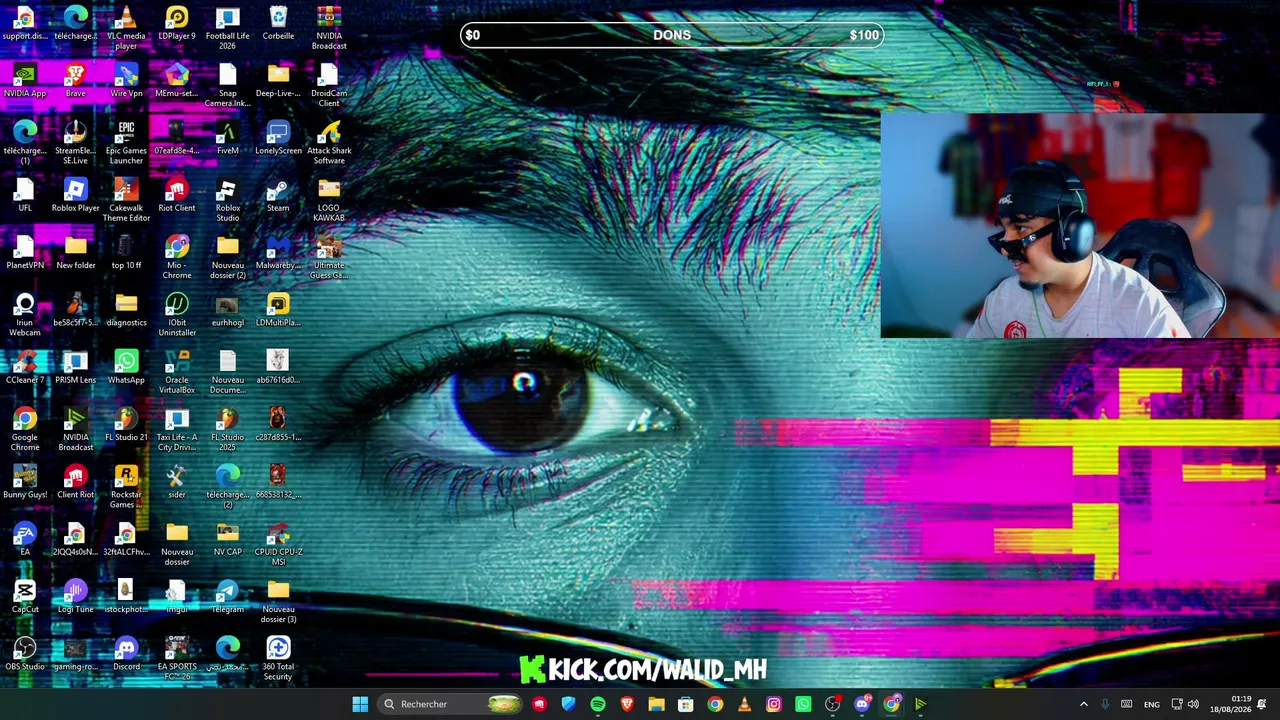Open the VLC media player desktop shortcut
The width and height of the screenshot is (1280, 720).
[126, 27]
